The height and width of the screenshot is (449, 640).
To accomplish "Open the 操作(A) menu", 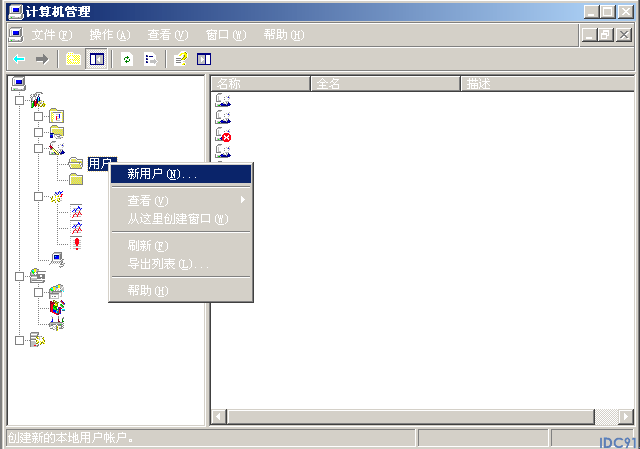I will coord(110,35).
